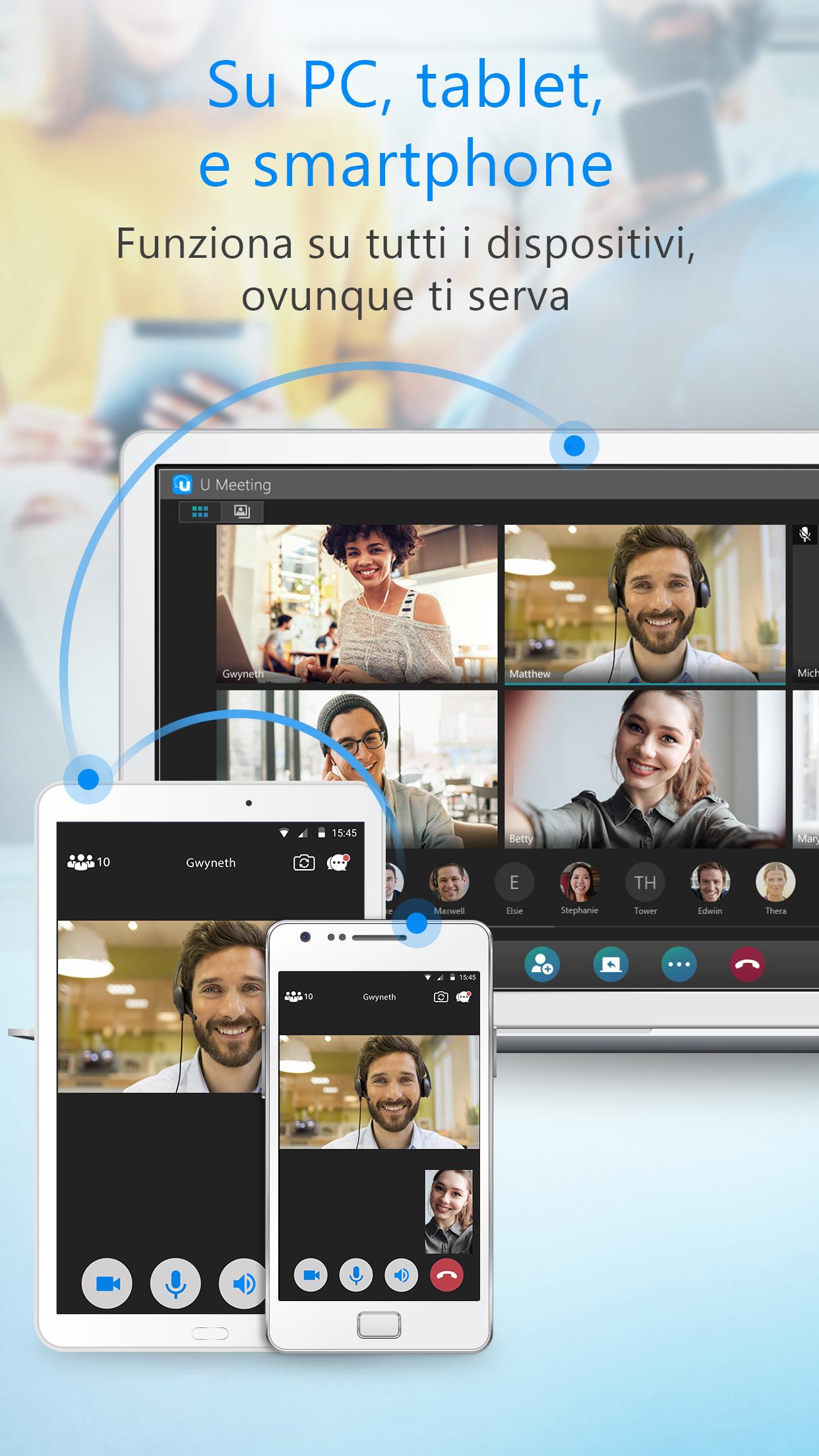Click Tower's TH participant avatar
This screenshot has width=819, height=1456.
[645, 882]
